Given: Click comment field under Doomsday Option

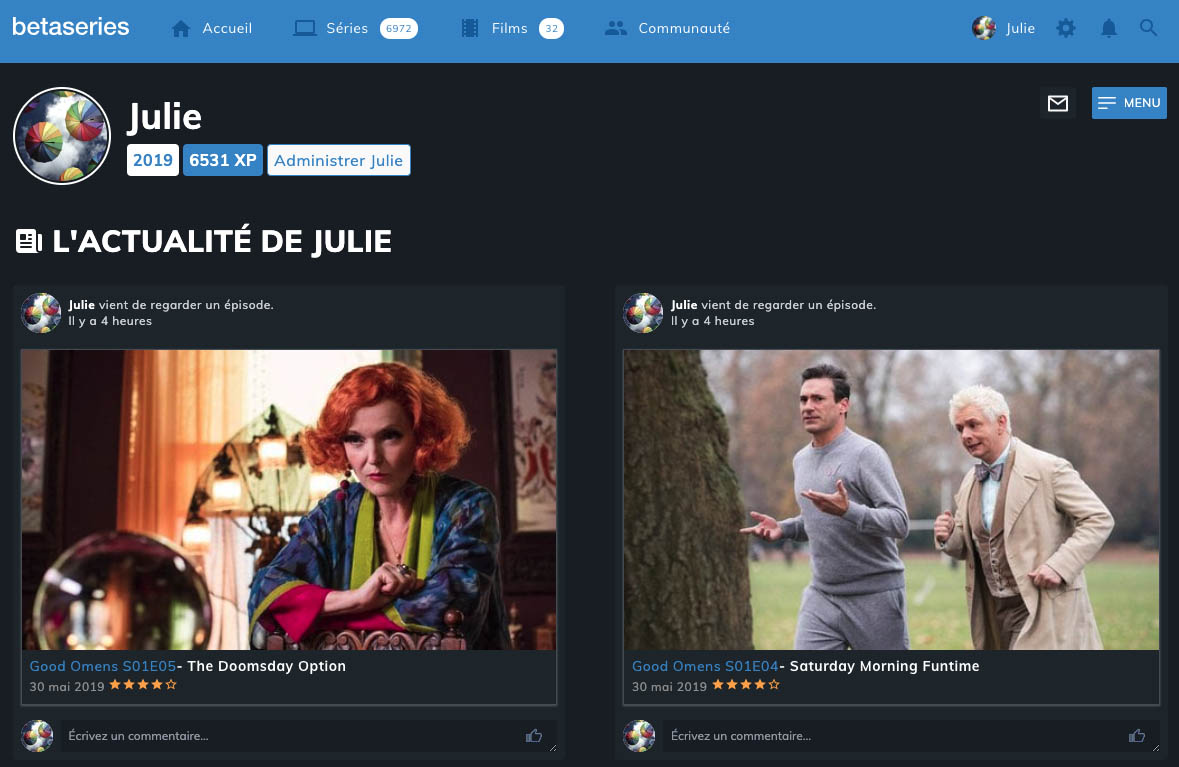Looking at the screenshot, I should pyautogui.click(x=290, y=736).
